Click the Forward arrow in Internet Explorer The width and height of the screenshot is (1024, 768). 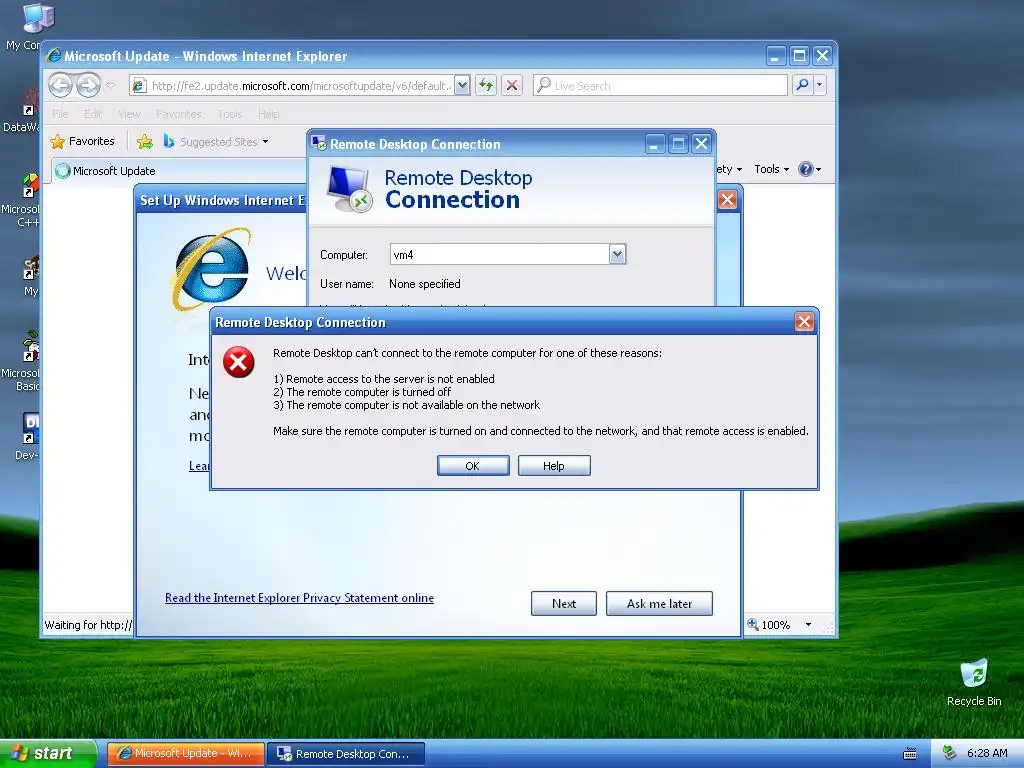click(88, 85)
